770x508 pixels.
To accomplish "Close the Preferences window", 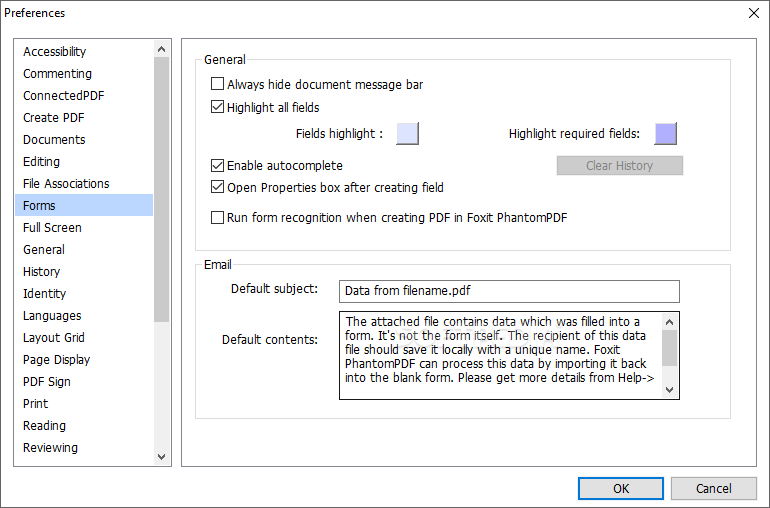I will 754,13.
